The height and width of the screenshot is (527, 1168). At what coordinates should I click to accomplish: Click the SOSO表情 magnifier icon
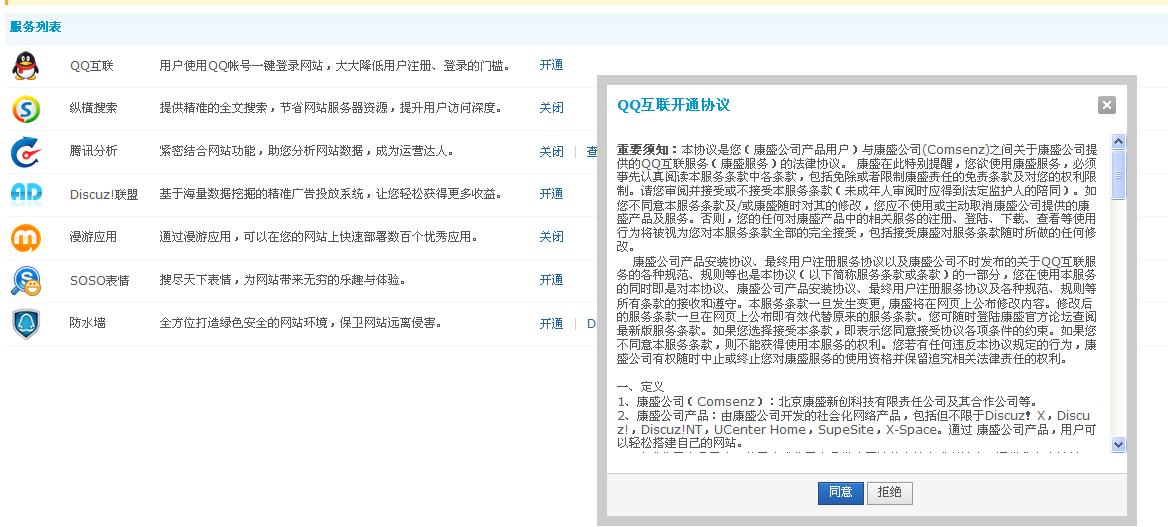point(26,281)
